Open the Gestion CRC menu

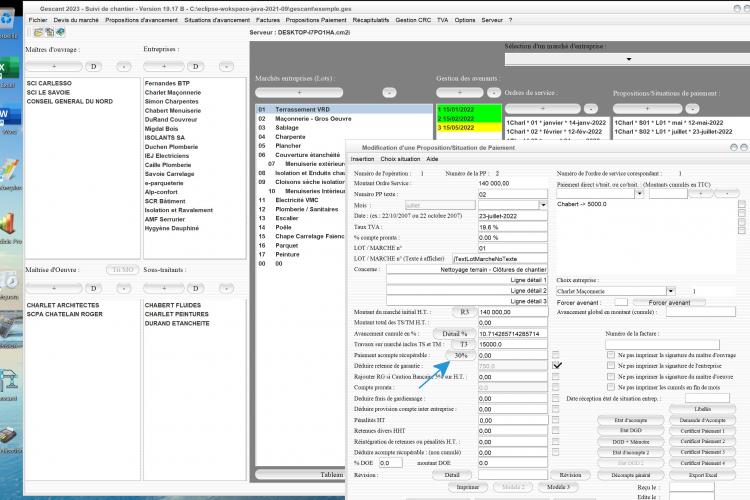[x=413, y=20]
